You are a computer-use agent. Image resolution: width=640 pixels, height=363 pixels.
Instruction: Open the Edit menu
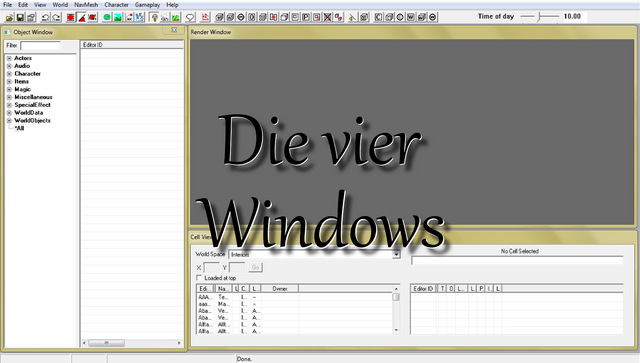[23, 5]
